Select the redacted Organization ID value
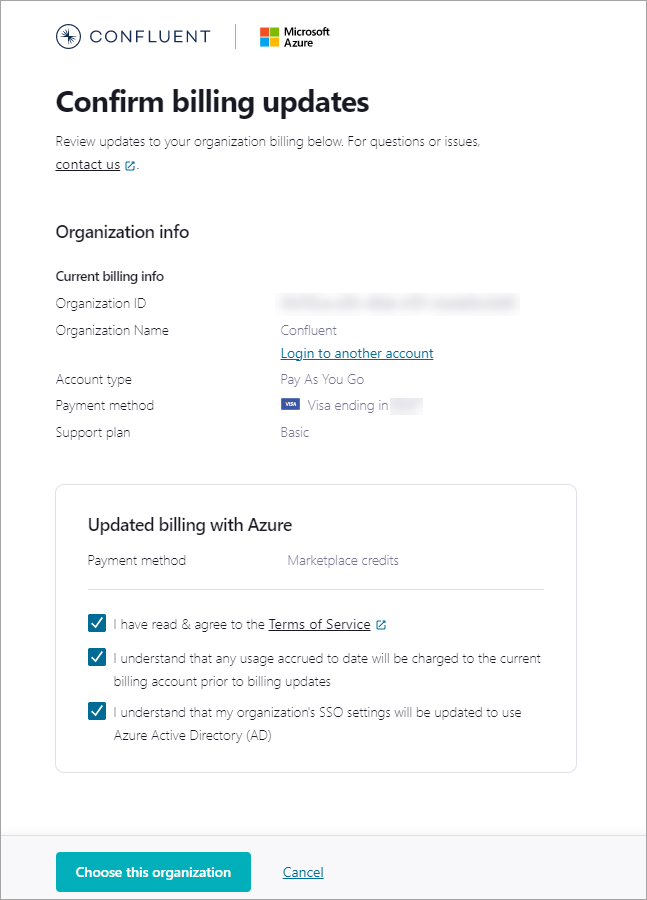 (x=399, y=303)
